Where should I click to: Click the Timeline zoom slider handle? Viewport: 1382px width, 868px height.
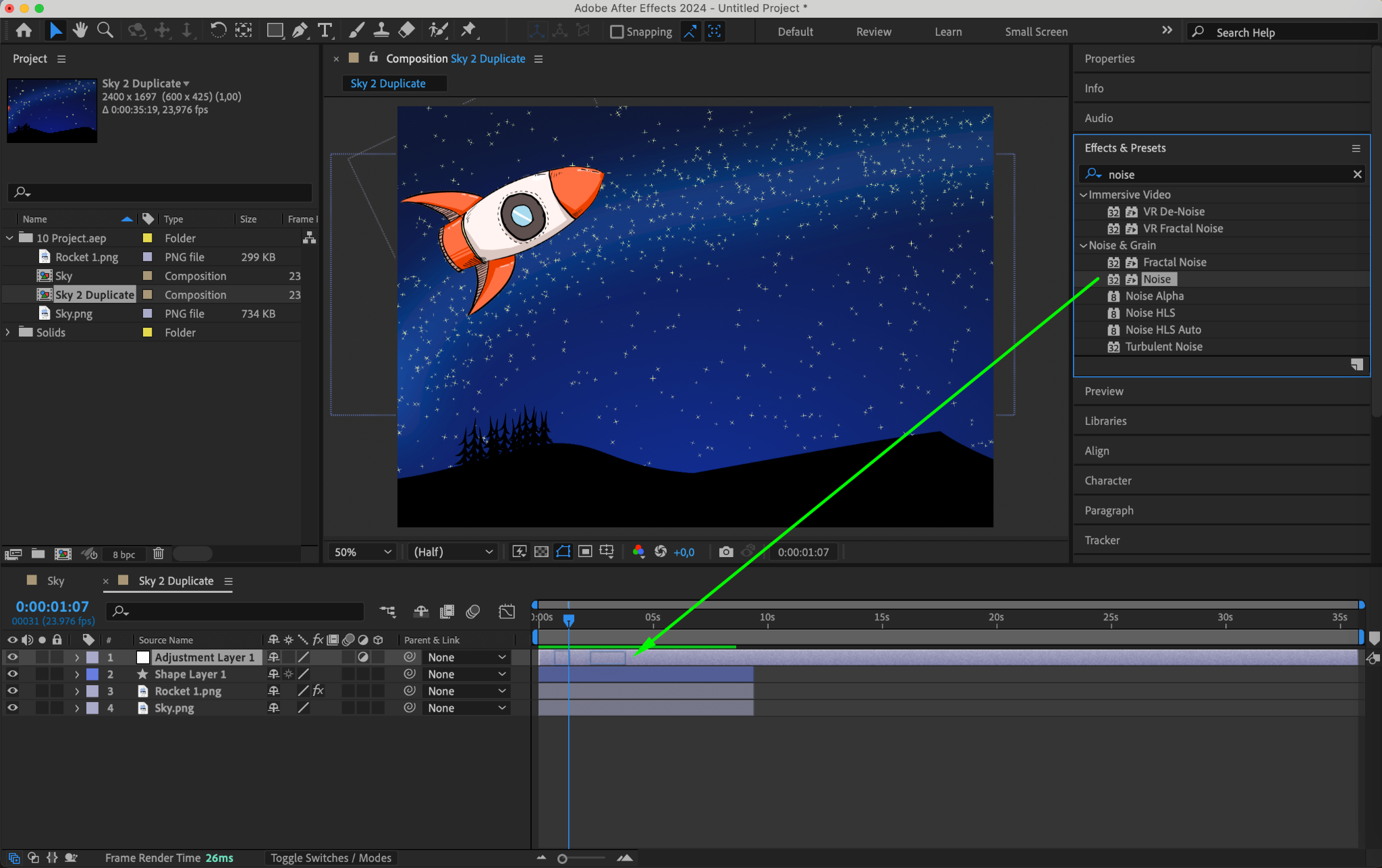click(562, 859)
